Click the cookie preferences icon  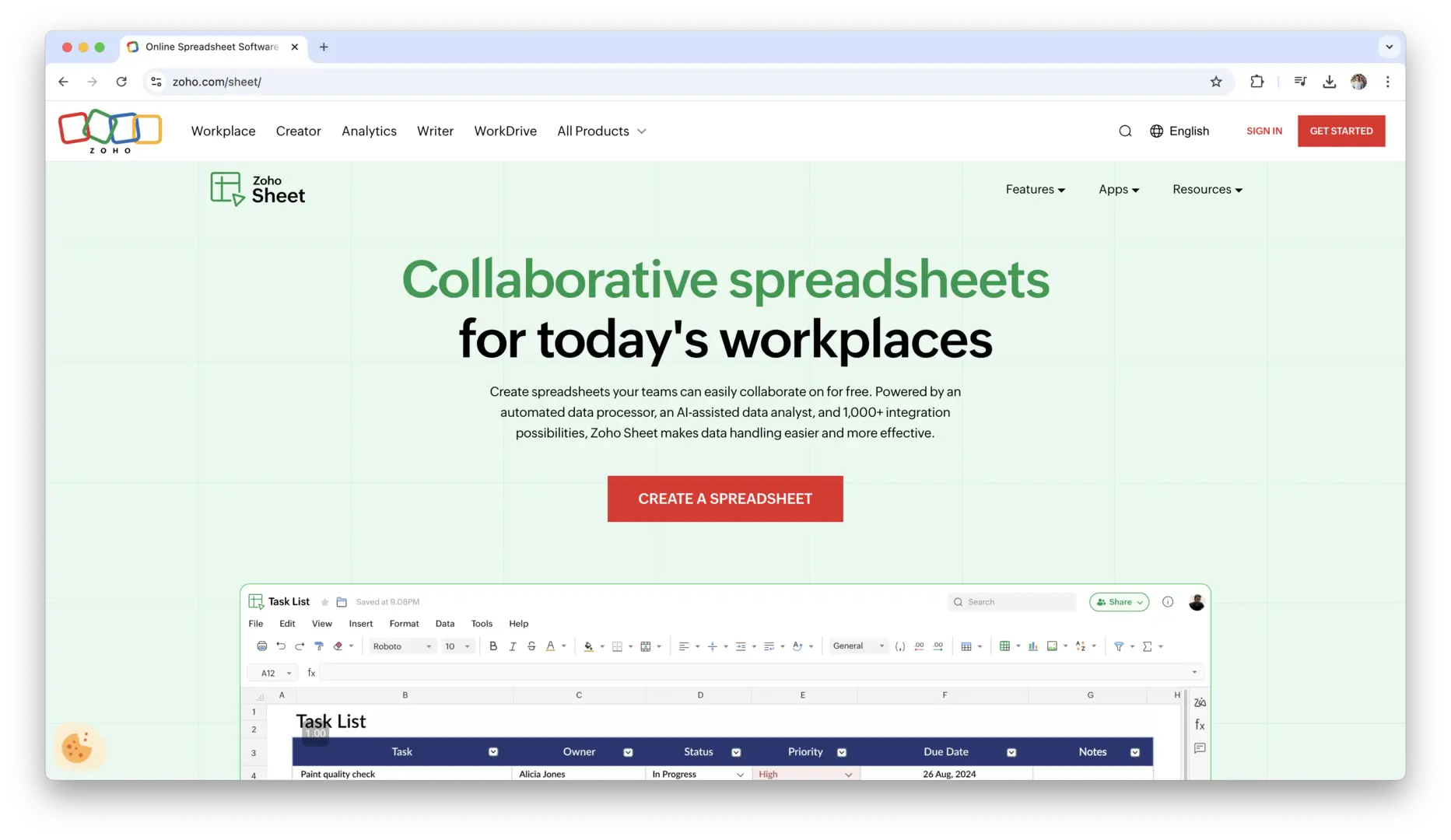point(78,748)
